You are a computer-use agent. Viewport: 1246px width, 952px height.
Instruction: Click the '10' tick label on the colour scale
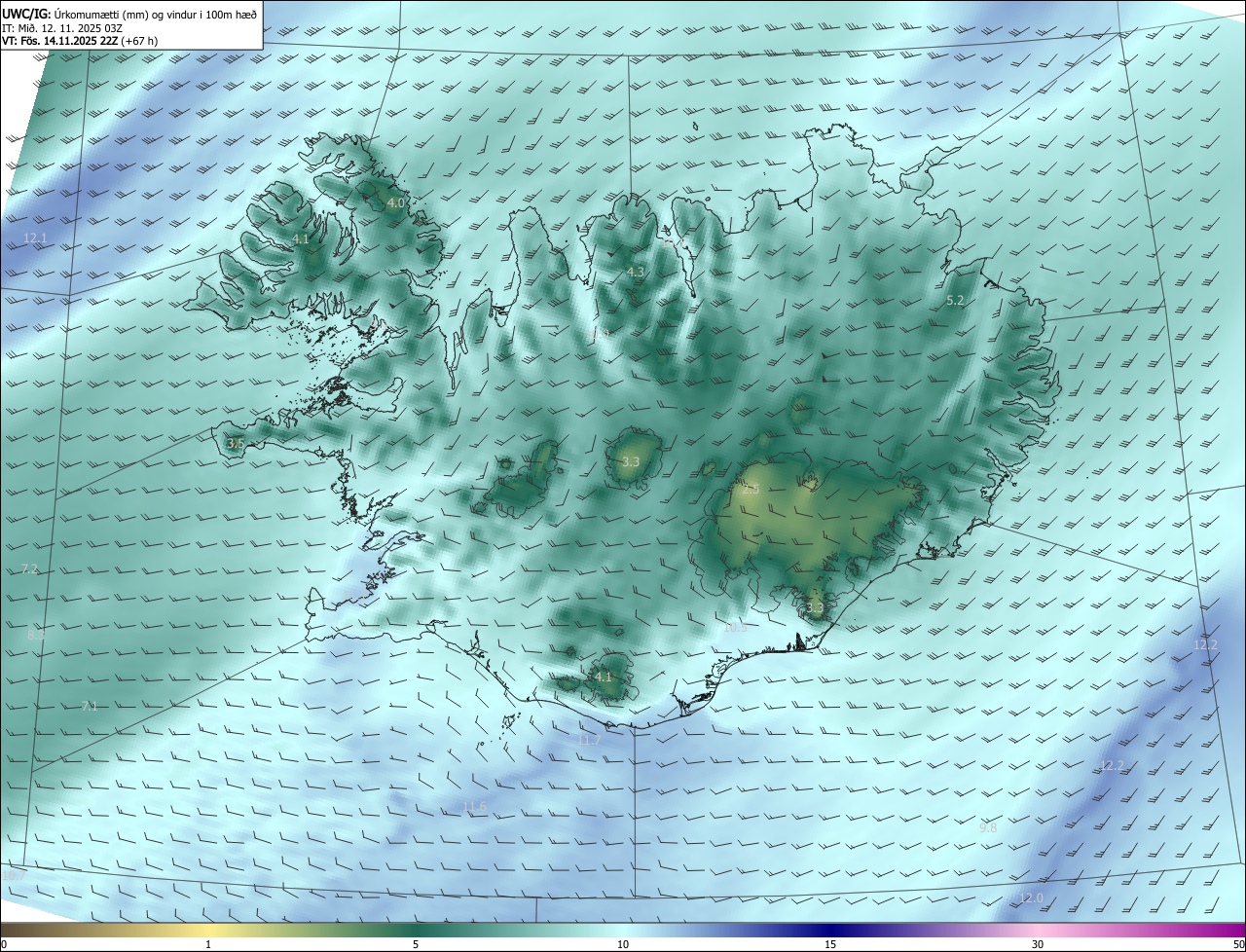pyautogui.click(x=623, y=944)
